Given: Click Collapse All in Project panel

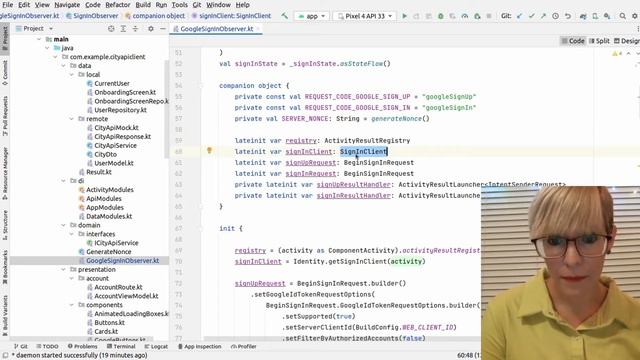Looking at the screenshot, I should click(135, 29).
